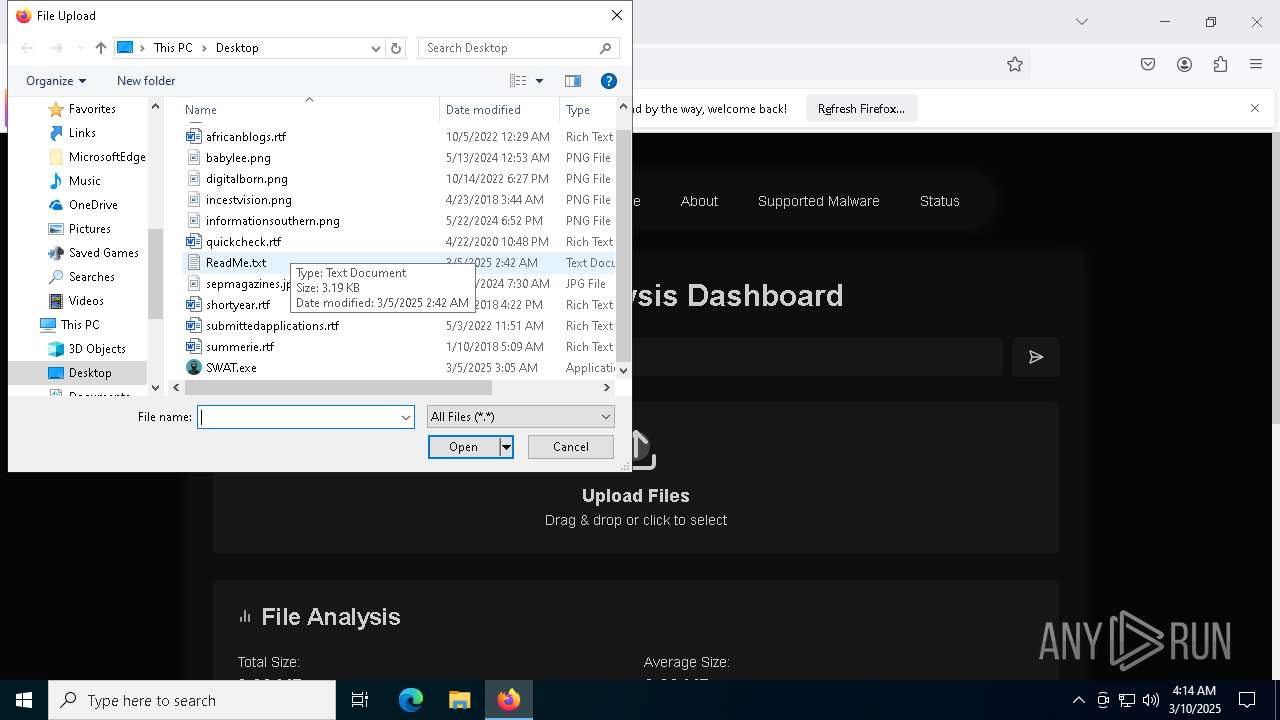
Task: Select SWAT.exe application file
Action: click(231, 368)
